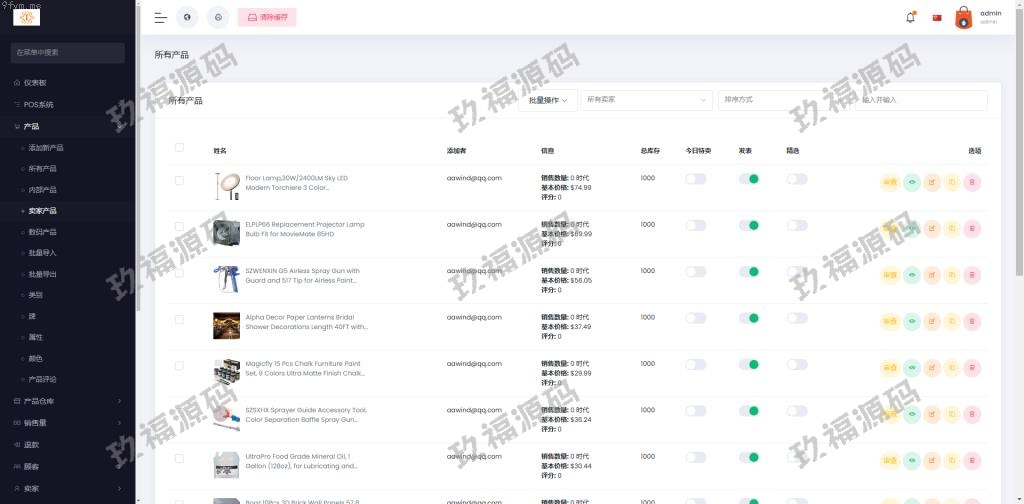Click the hamburger menu toggle icon
The width and height of the screenshot is (1024, 504).
point(160,17)
